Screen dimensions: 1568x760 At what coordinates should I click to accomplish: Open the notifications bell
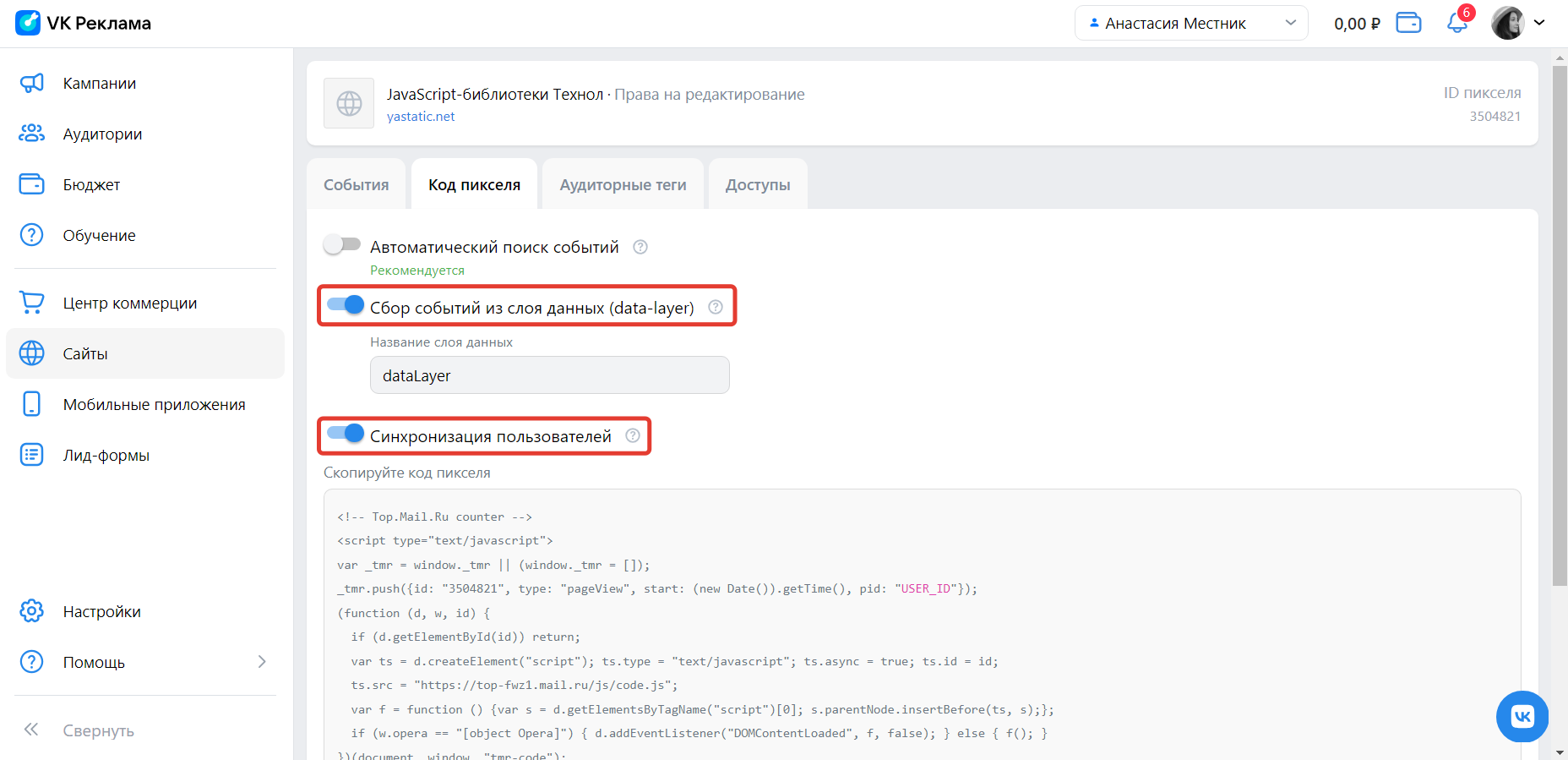(1457, 23)
